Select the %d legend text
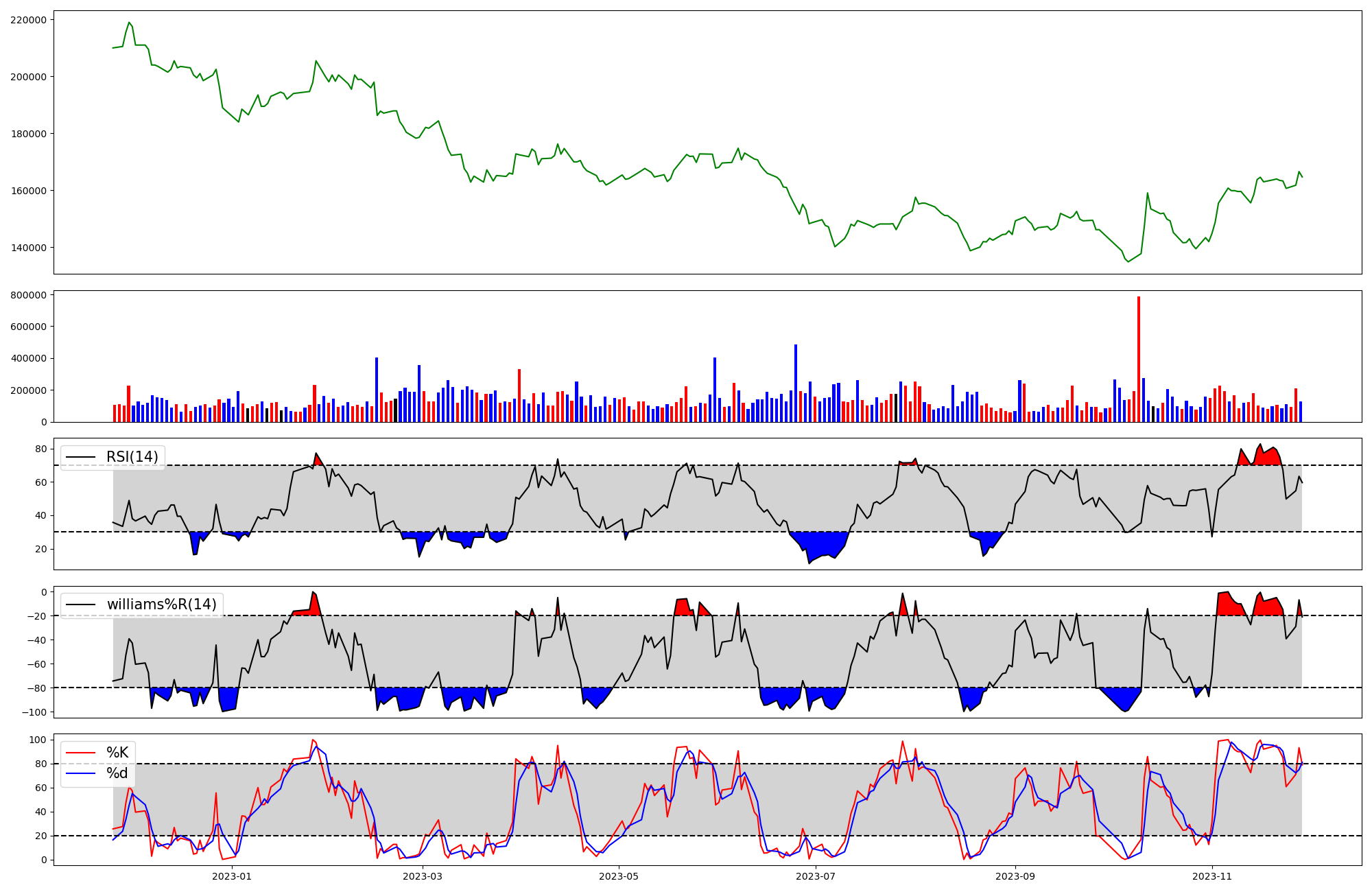The image size is (1372, 892). pos(117,773)
